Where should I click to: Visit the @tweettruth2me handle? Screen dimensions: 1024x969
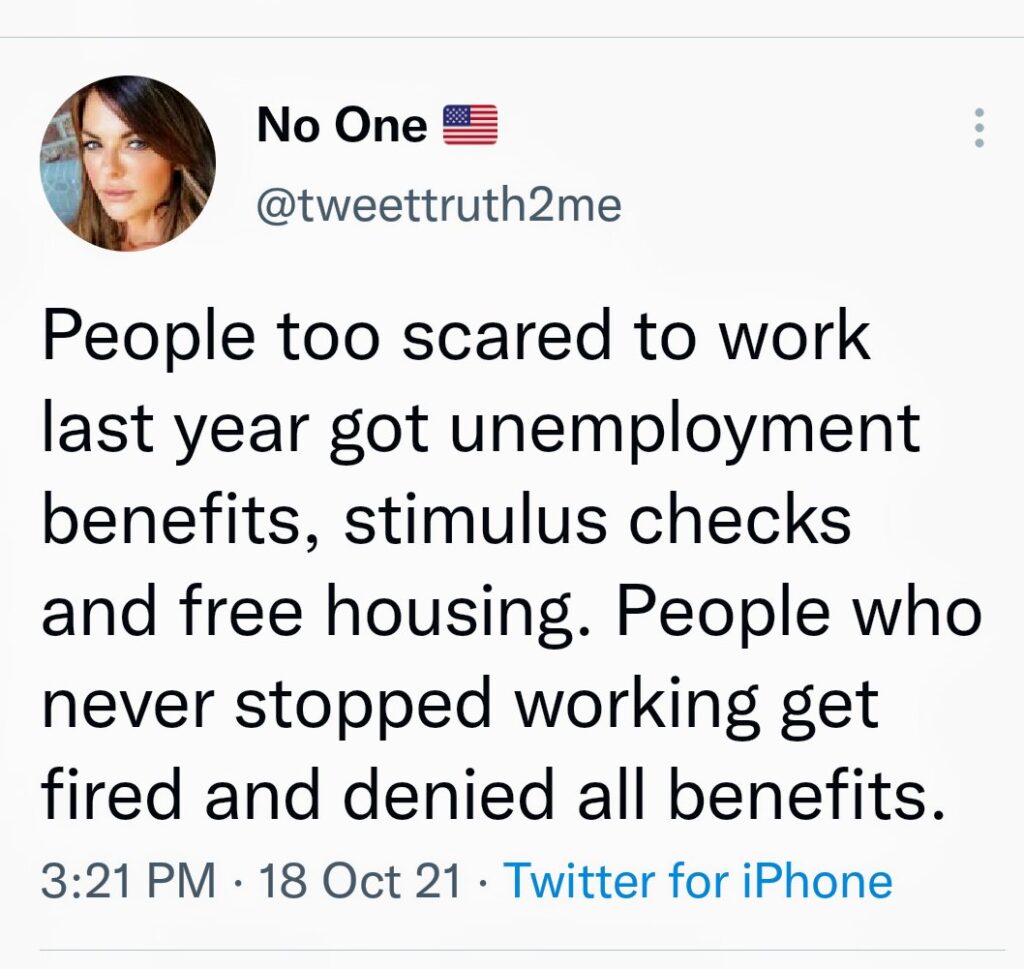pyautogui.click(x=439, y=206)
